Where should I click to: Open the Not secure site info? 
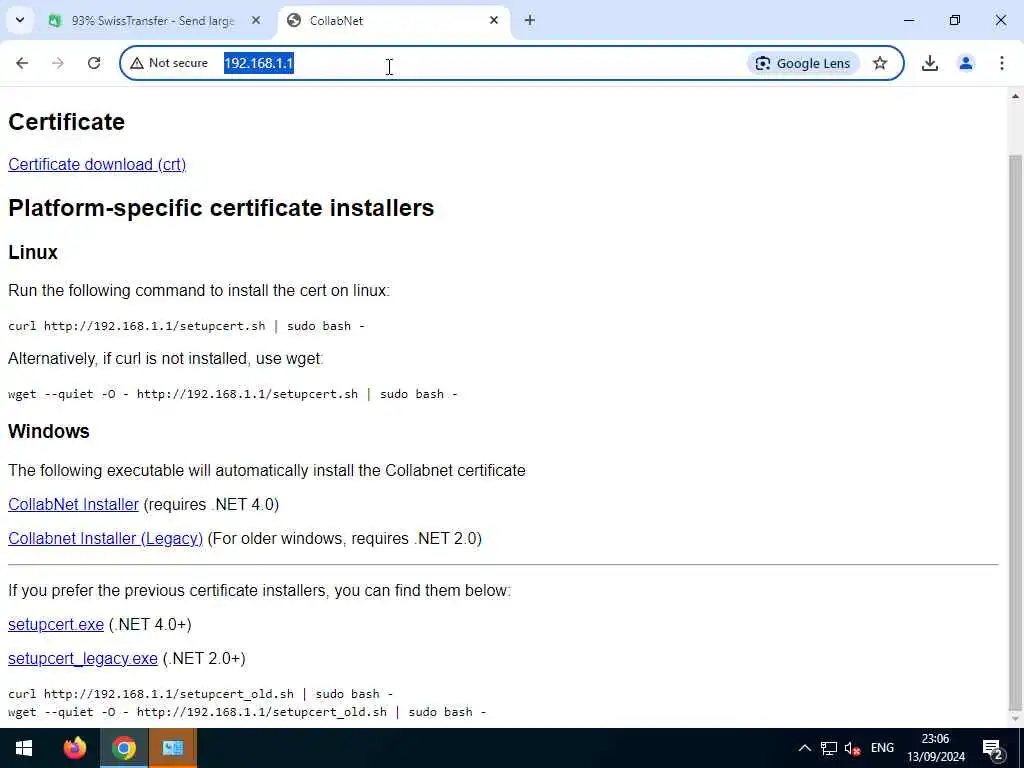[169, 63]
